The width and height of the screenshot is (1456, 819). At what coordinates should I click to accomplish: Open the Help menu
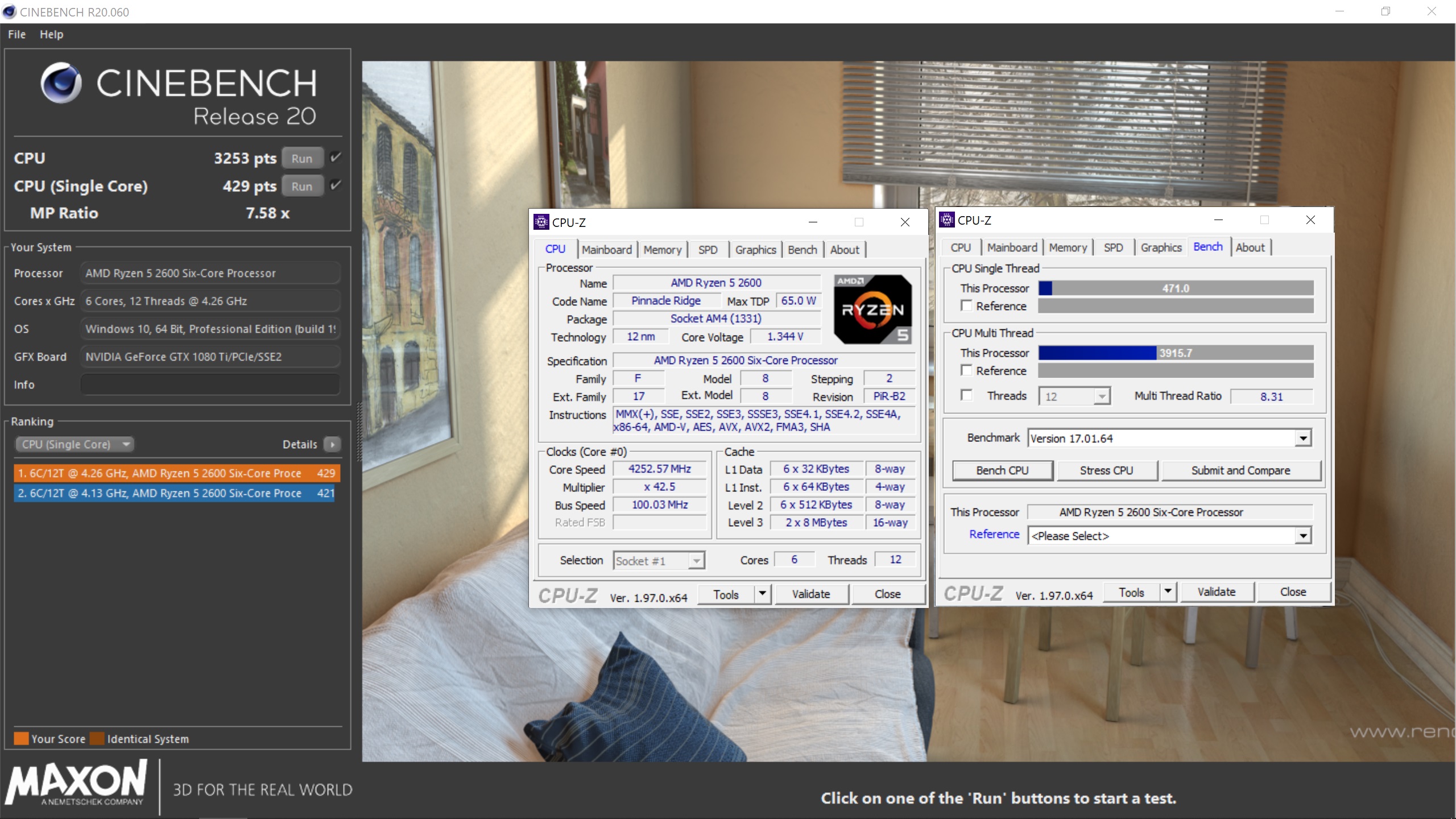pyautogui.click(x=51, y=34)
